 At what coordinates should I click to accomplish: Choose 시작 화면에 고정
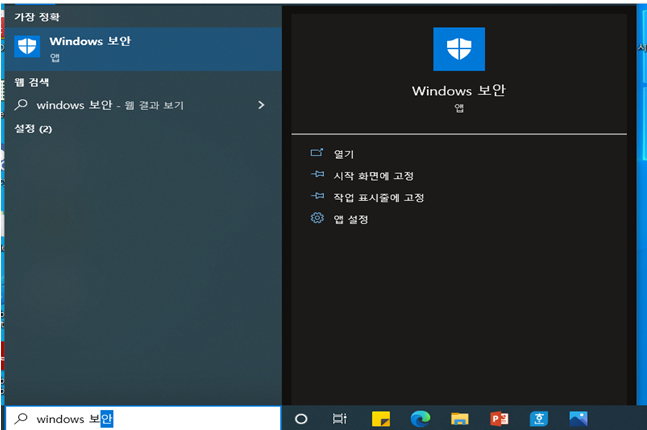click(373, 176)
